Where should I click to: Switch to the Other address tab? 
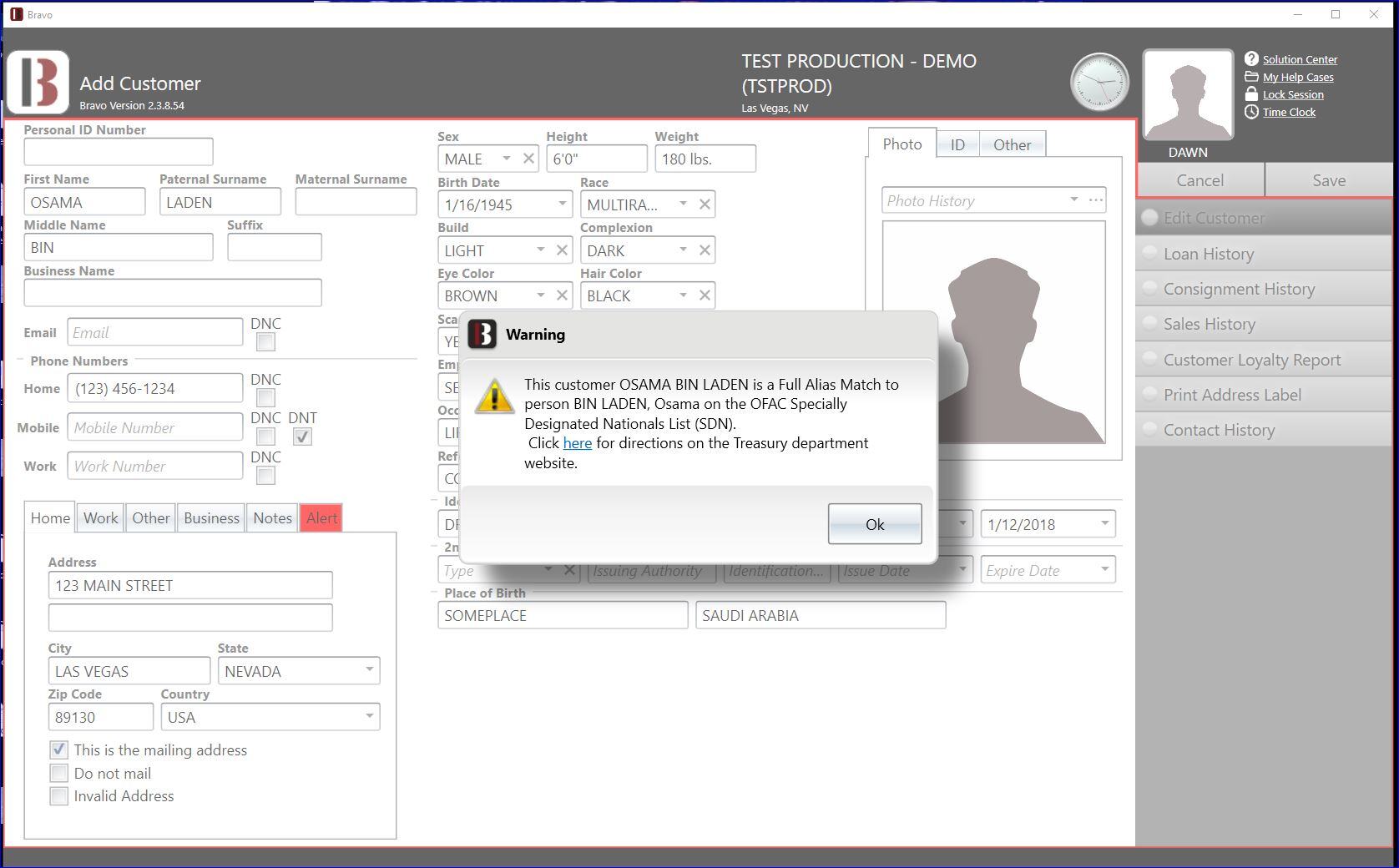151,517
